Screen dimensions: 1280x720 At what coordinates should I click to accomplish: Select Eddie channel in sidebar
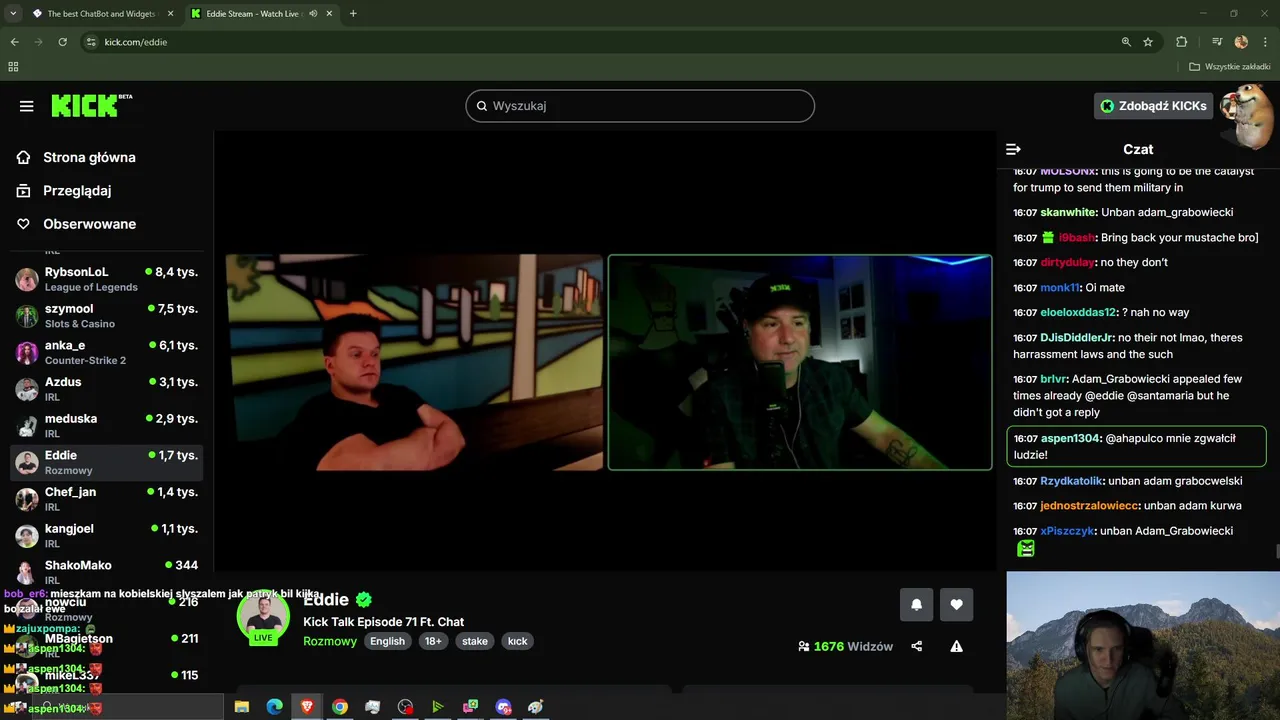[x=106, y=462]
